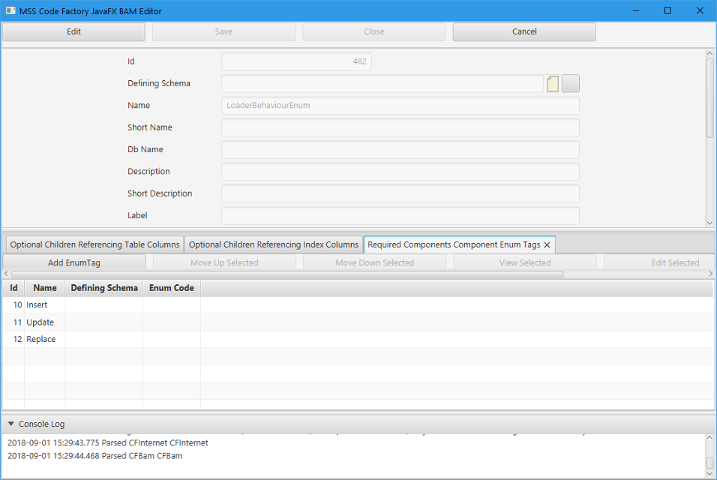The image size is (717, 480).
Task: Switch to Optional Children Referencing Table Columns tab
Action: pyautogui.click(x=94, y=245)
